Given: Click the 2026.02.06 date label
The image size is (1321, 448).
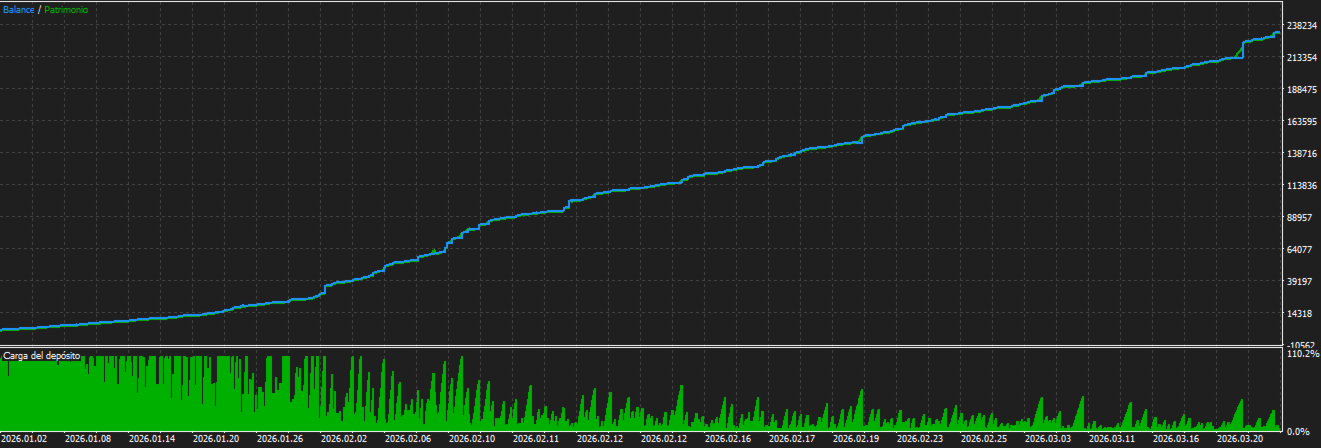Looking at the screenshot, I should click(408, 438).
